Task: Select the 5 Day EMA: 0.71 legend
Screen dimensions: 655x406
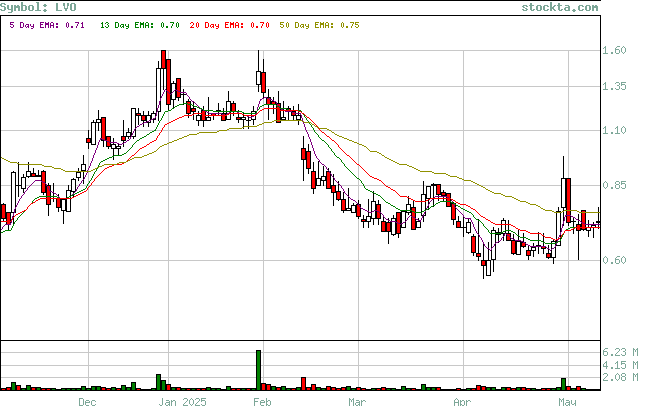Action: [47, 25]
